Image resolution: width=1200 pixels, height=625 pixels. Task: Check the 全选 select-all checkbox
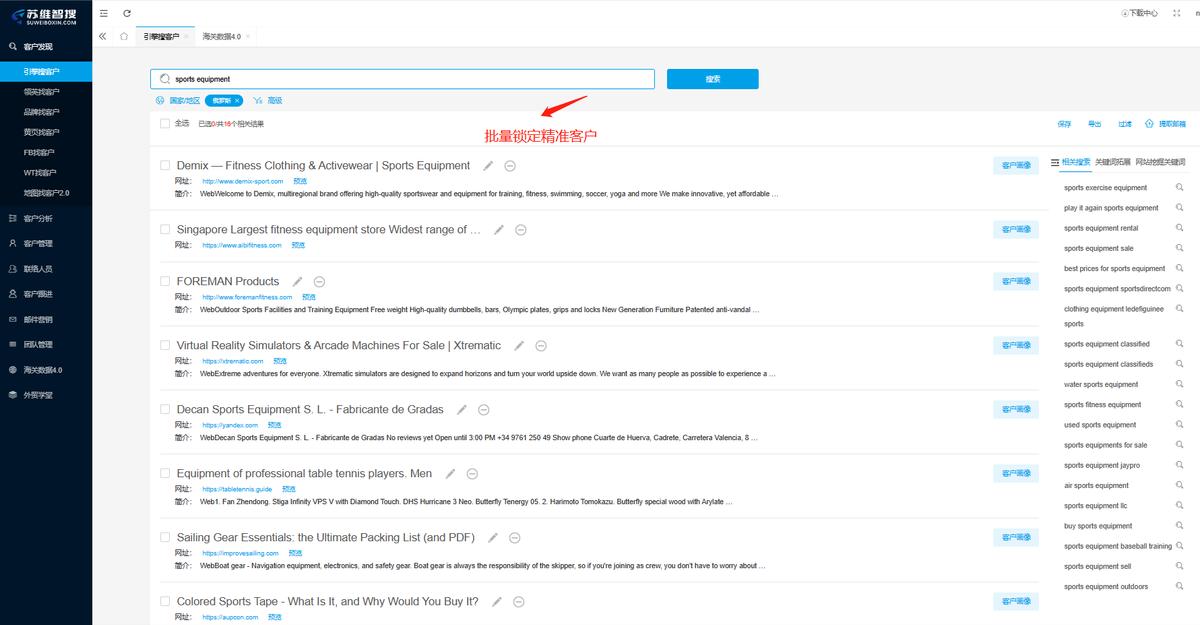pos(165,124)
